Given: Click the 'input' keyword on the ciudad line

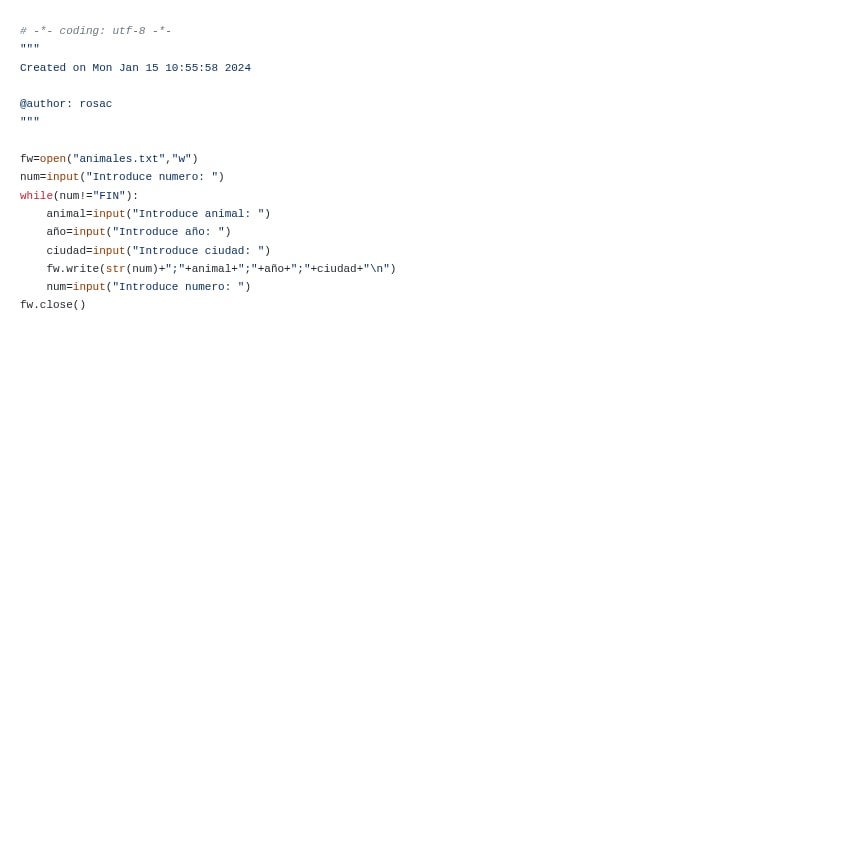Looking at the screenshot, I should (109, 251).
